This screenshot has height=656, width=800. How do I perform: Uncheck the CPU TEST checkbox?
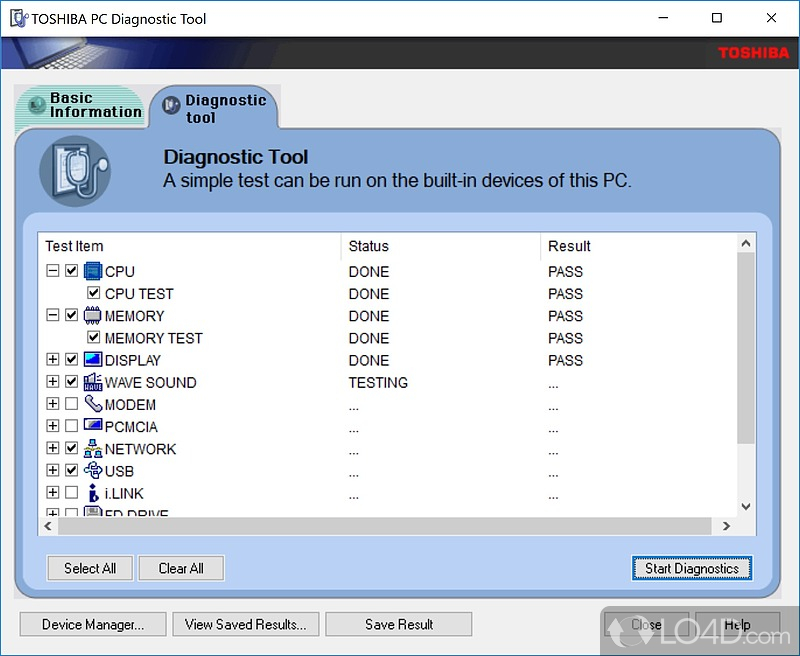(x=93, y=294)
